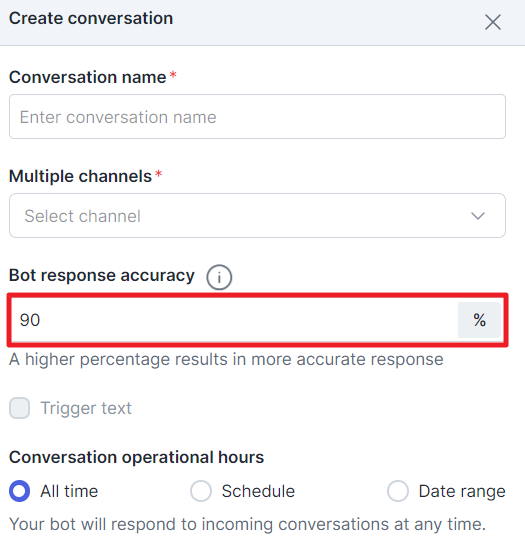Expand the Select channel dropdown
The height and width of the screenshot is (556, 525).
coord(257,216)
